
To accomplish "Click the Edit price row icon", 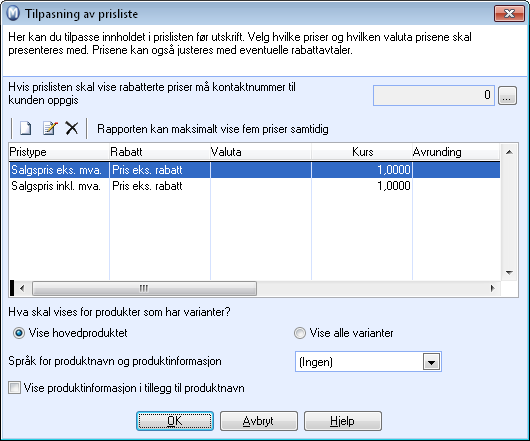I will point(50,129).
